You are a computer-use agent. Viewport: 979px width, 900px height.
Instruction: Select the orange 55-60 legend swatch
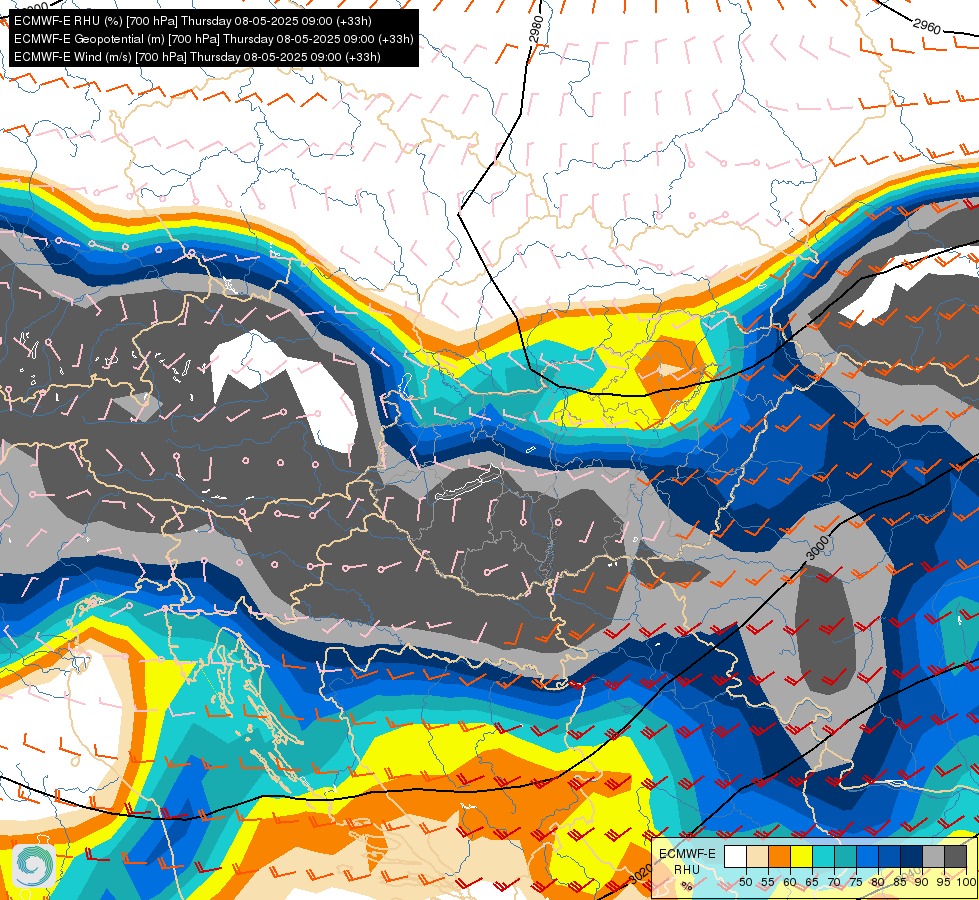779,856
